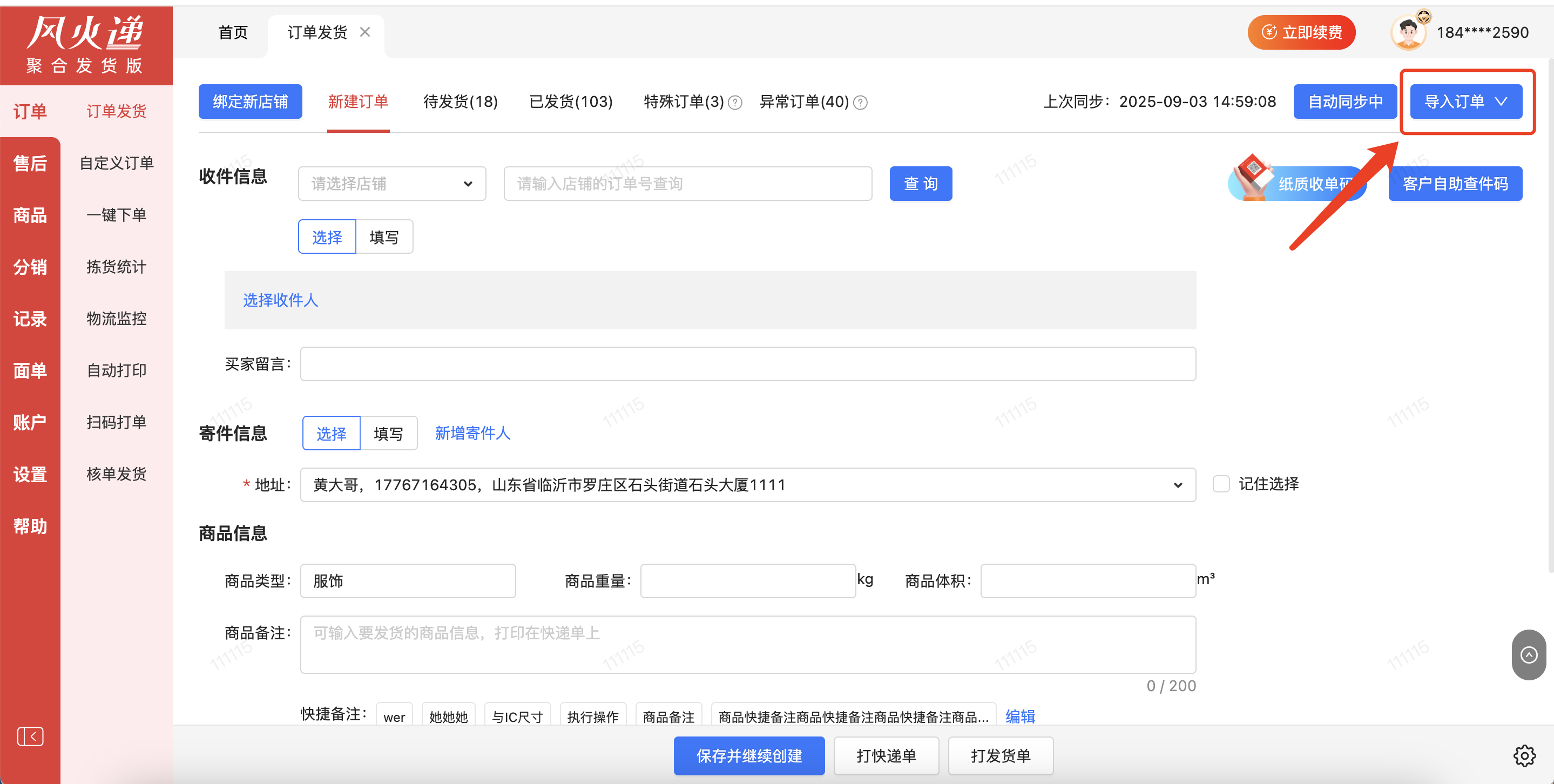The height and width of the screenshot is (784, 1554).
Task: Open 账户 in the left sidebar
Action: pyautogui.click(x=30, y=422)
